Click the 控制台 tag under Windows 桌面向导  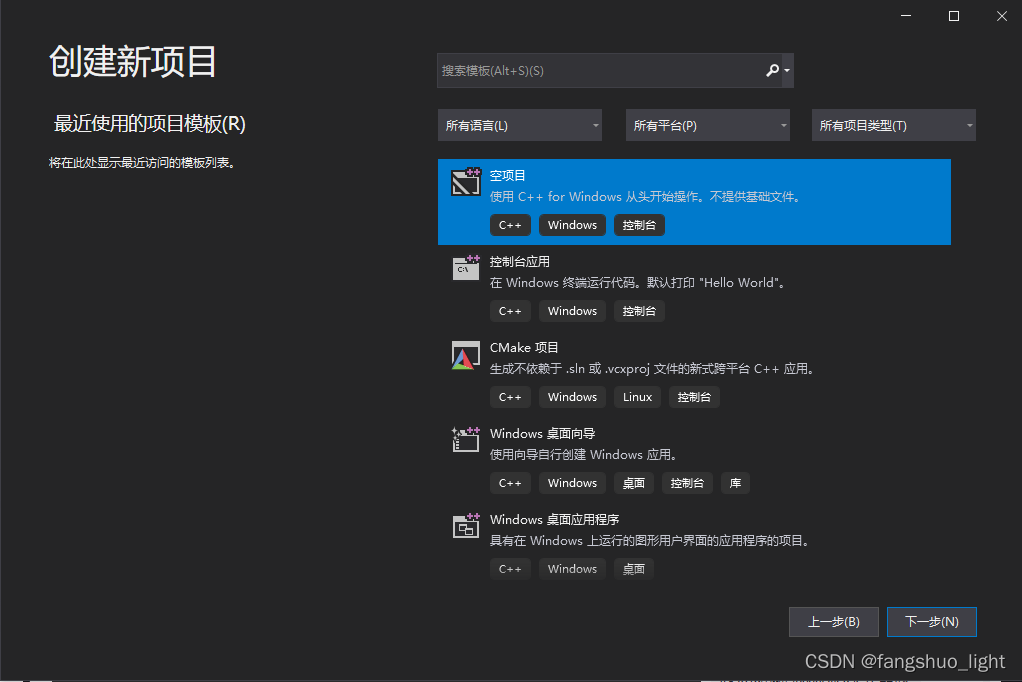[x=687, y=483]
